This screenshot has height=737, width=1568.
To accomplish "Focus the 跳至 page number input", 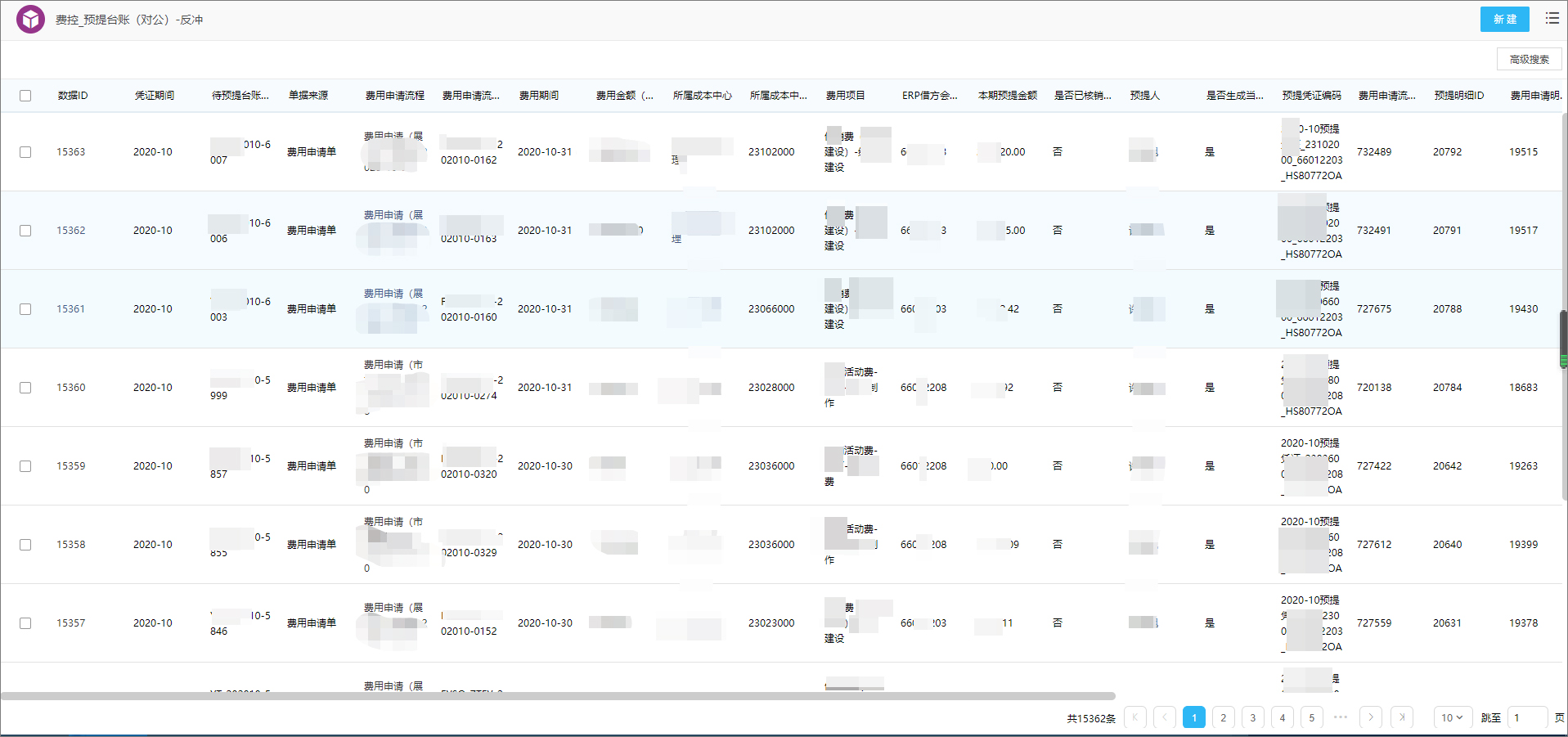I will pyautogui.click(x=1526, y=717).
